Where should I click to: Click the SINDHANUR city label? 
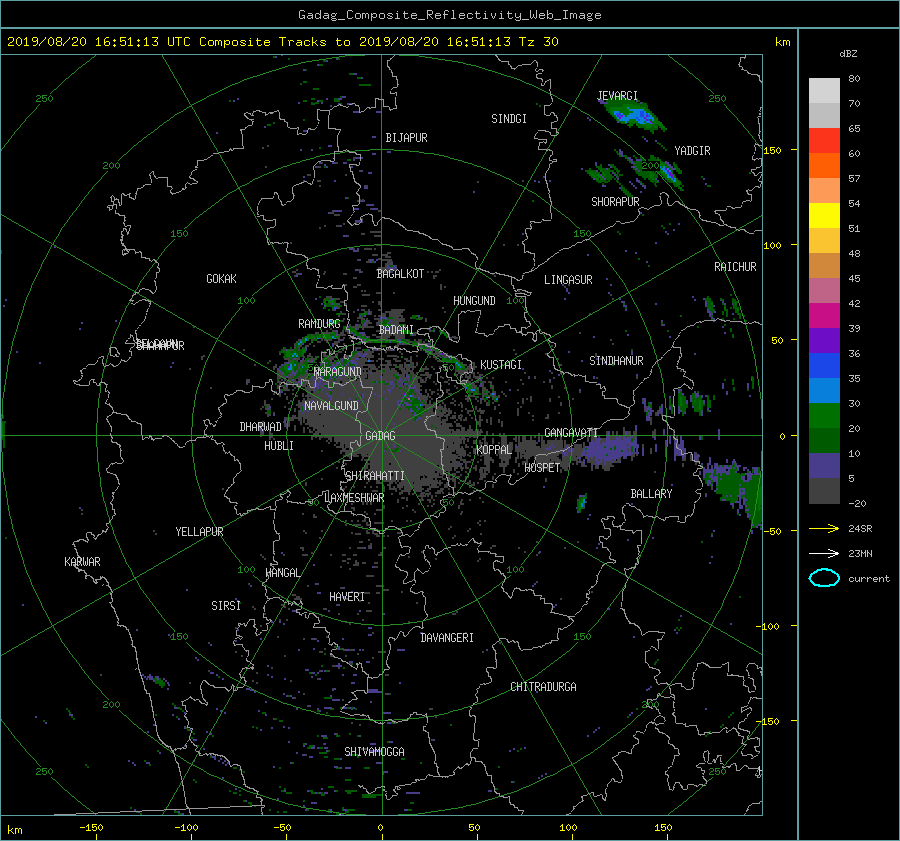tap(616, 361)
